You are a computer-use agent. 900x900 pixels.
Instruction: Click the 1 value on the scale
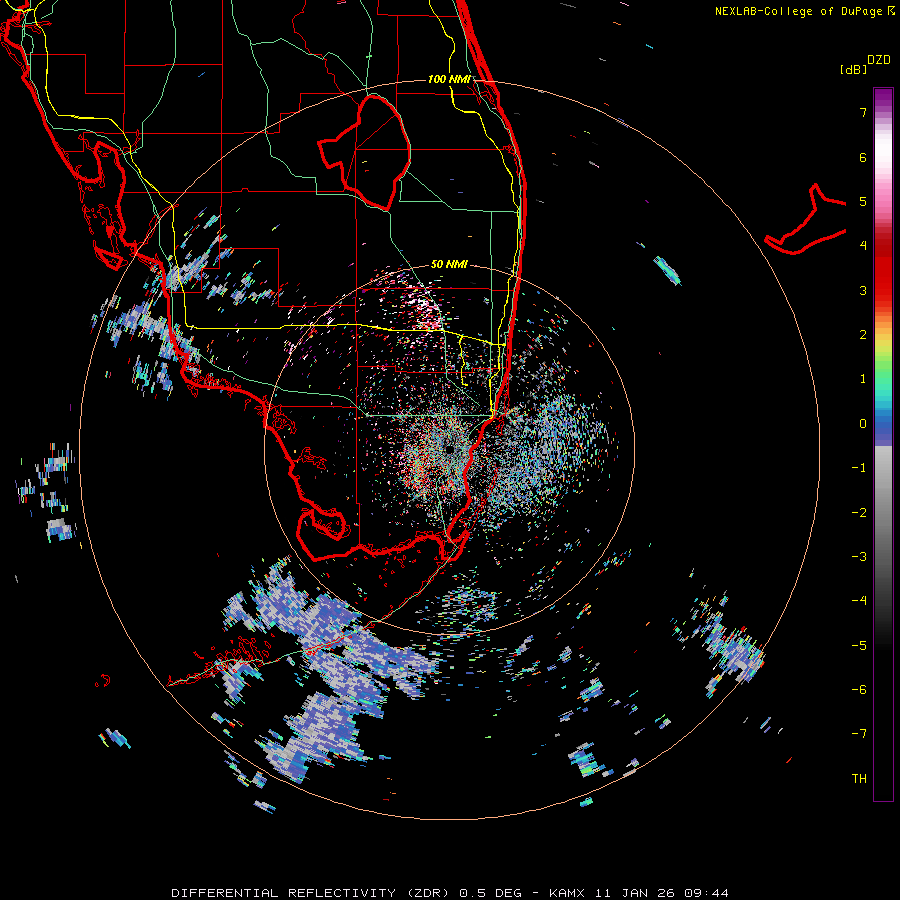tap(863, 379)
